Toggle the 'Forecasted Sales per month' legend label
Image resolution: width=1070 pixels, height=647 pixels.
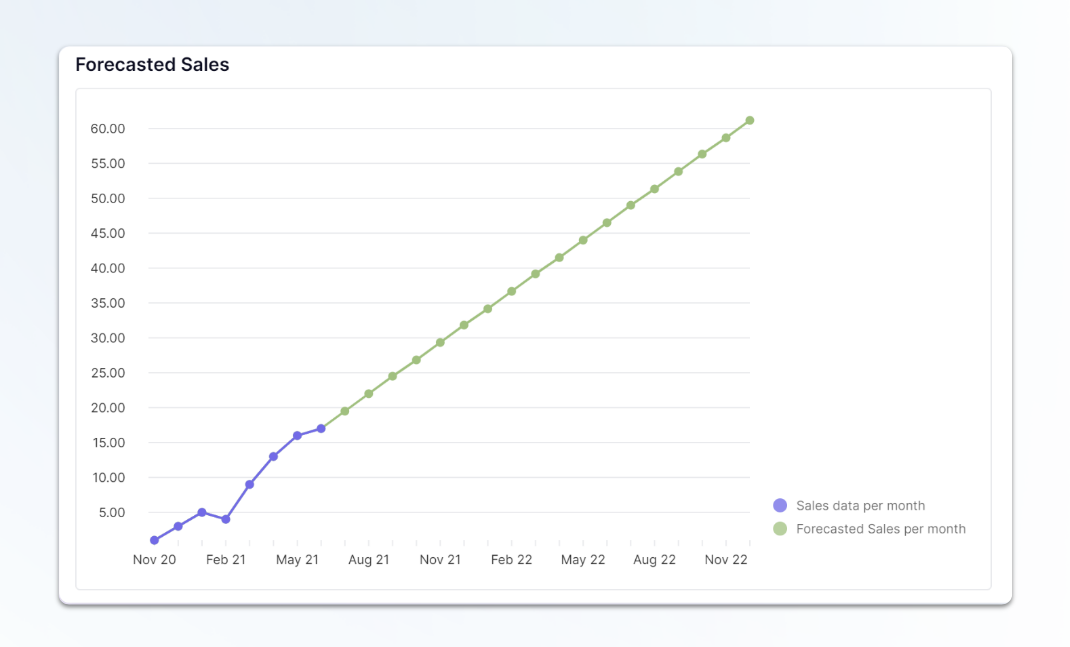pos(881,529)
